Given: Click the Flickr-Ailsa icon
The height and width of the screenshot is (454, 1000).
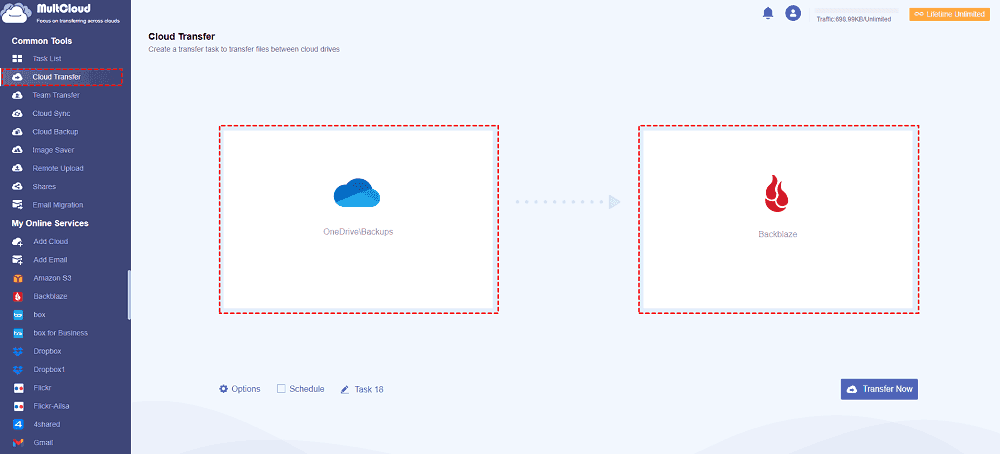Looking at the screenshot, I should click(18, 406).
